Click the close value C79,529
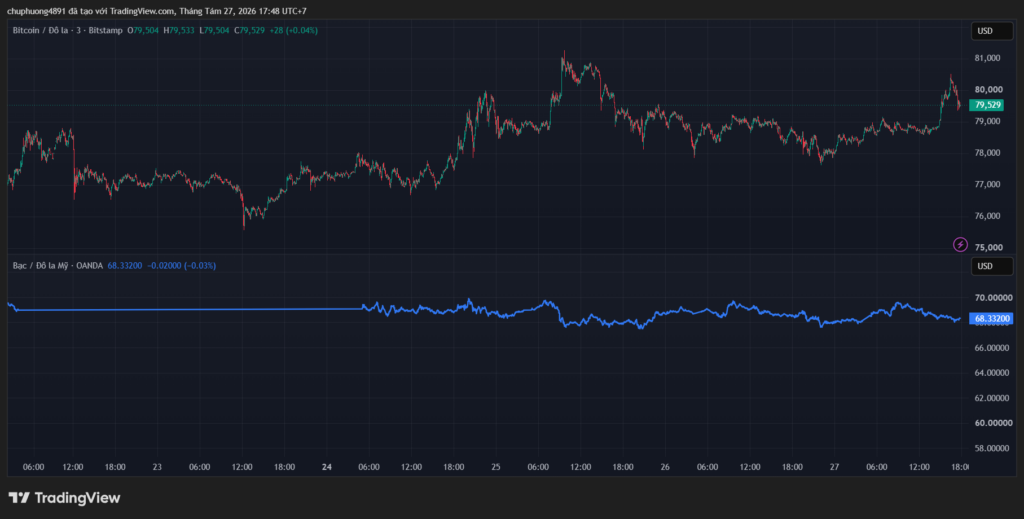 (249, 30)
